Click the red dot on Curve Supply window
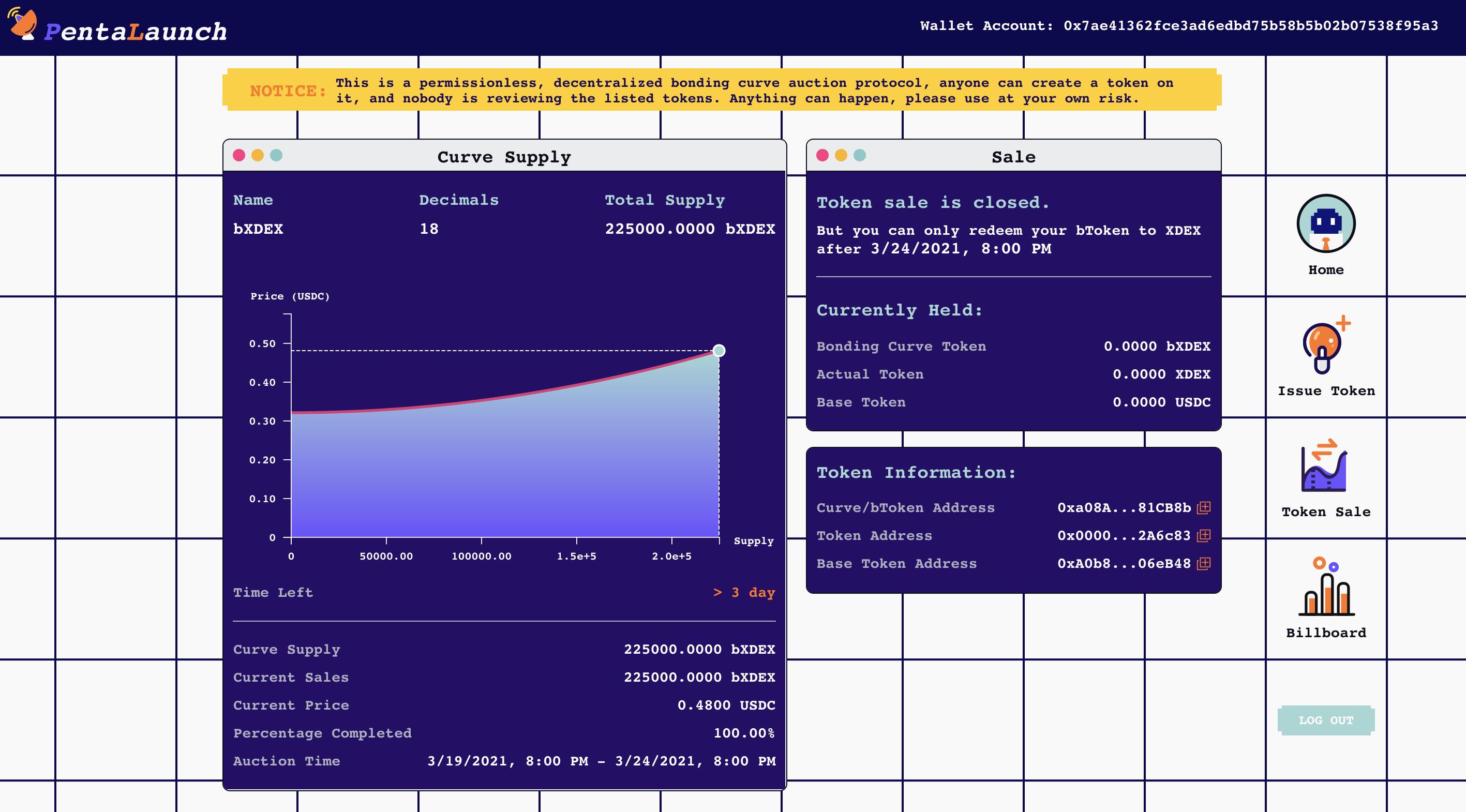 click(239, 155)
